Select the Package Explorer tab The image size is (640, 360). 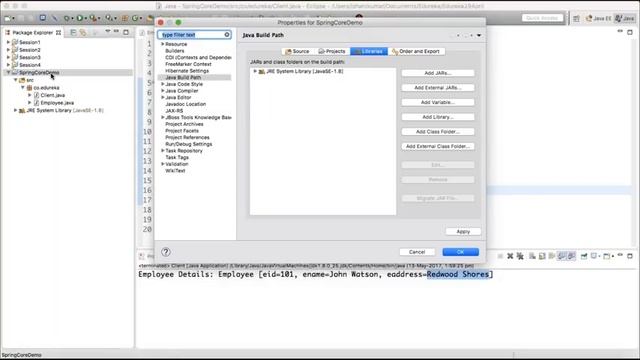(33, 32)
